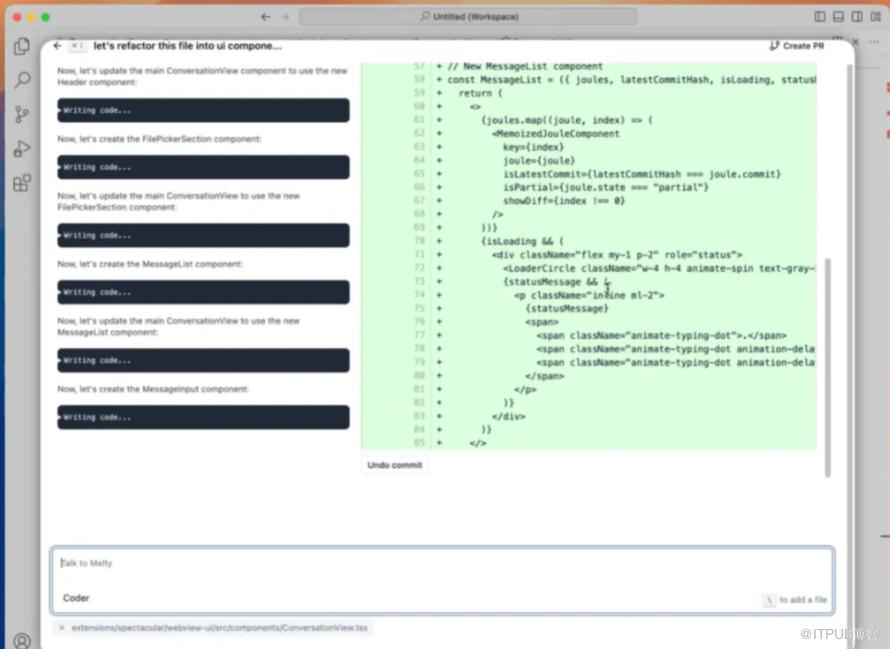890x649 pixels.
Task: Click the 'Talk to Melty' input field
Action: tap(440, 564)
